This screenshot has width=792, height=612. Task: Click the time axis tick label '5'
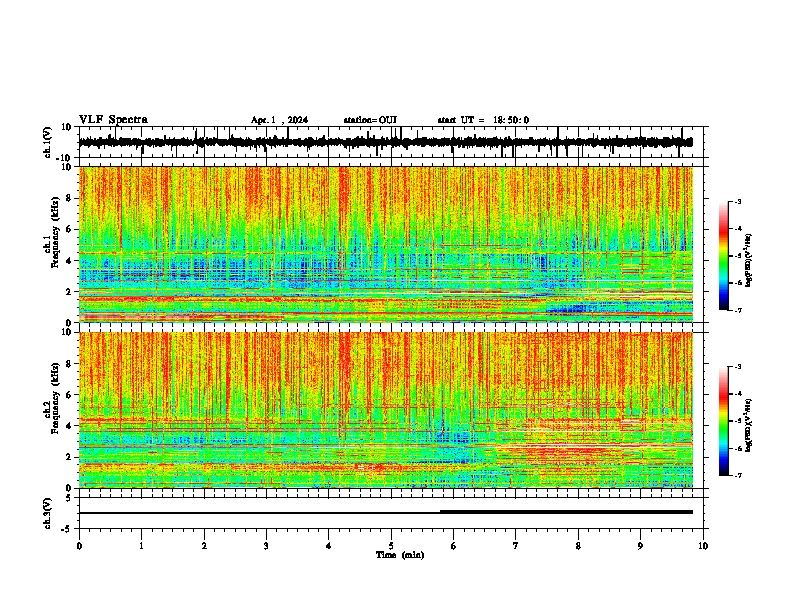click(391, 546)
